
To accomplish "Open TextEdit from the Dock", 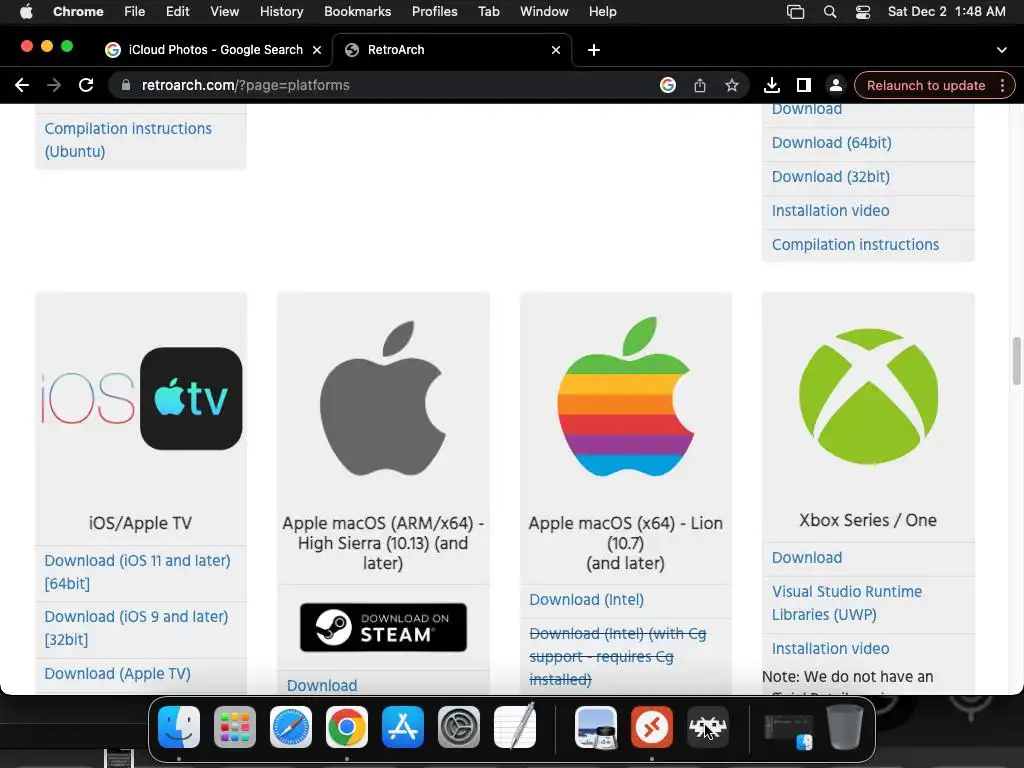I will coord(515,727).
